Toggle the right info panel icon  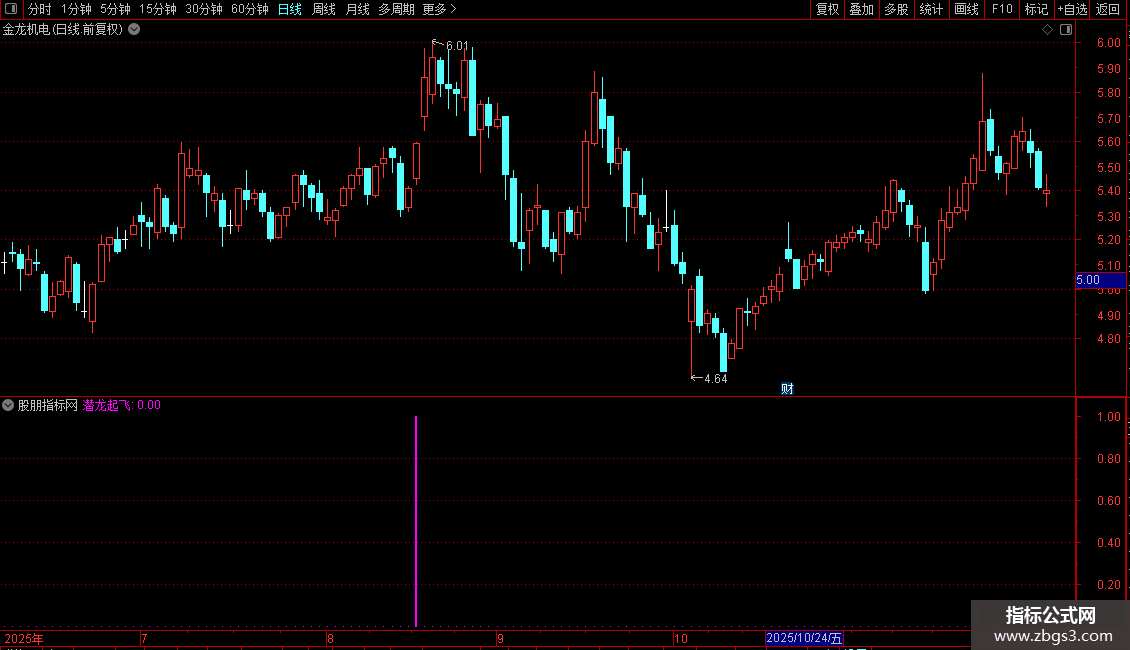[1066, 30]
